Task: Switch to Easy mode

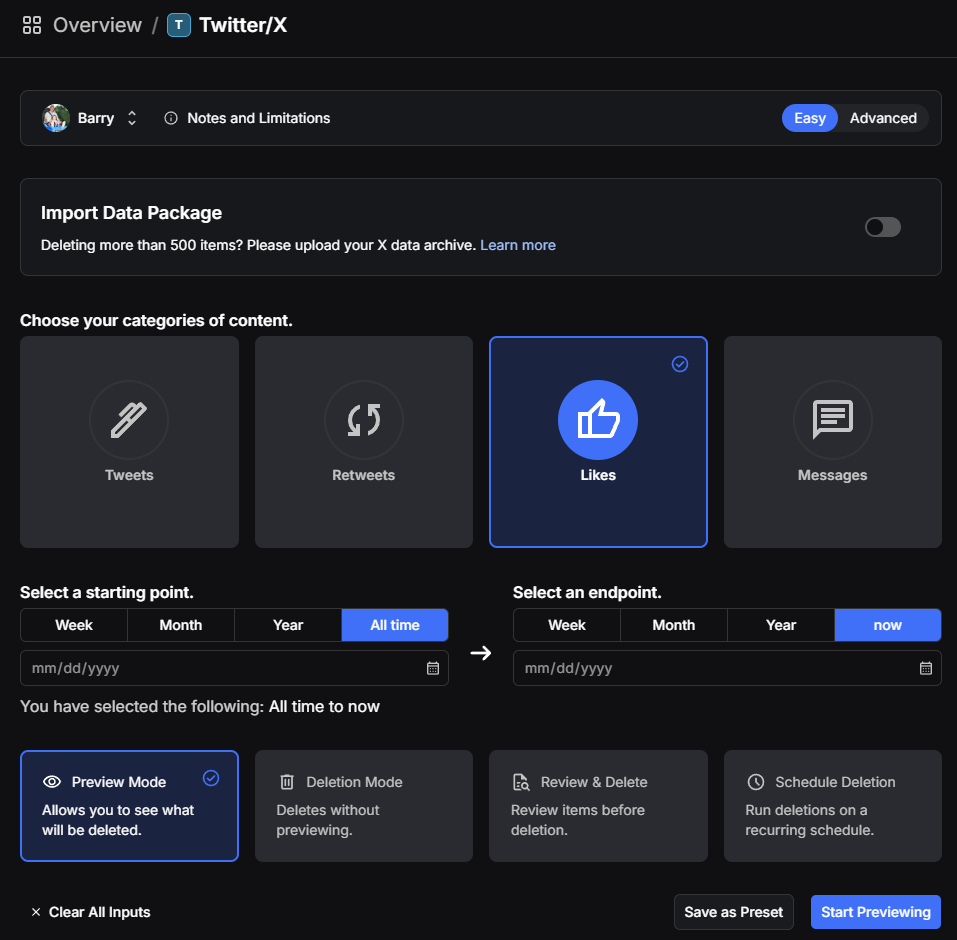Action: tap(809, 118)
